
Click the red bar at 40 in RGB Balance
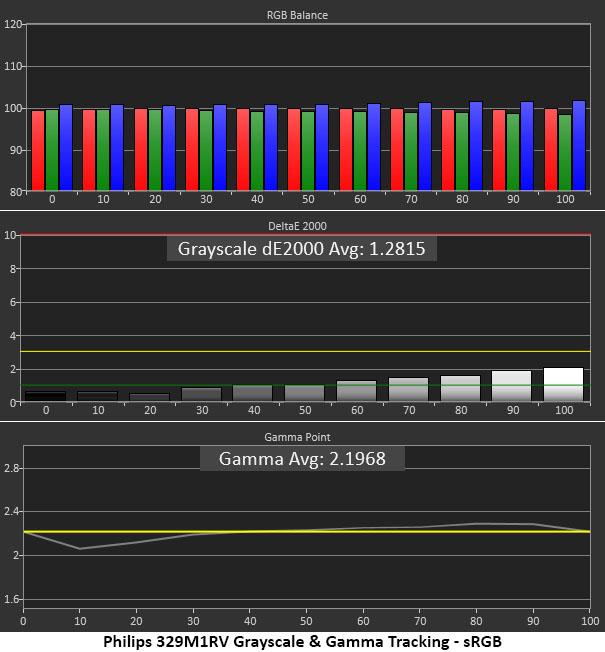pyautogui.click(x=243, y=150)
